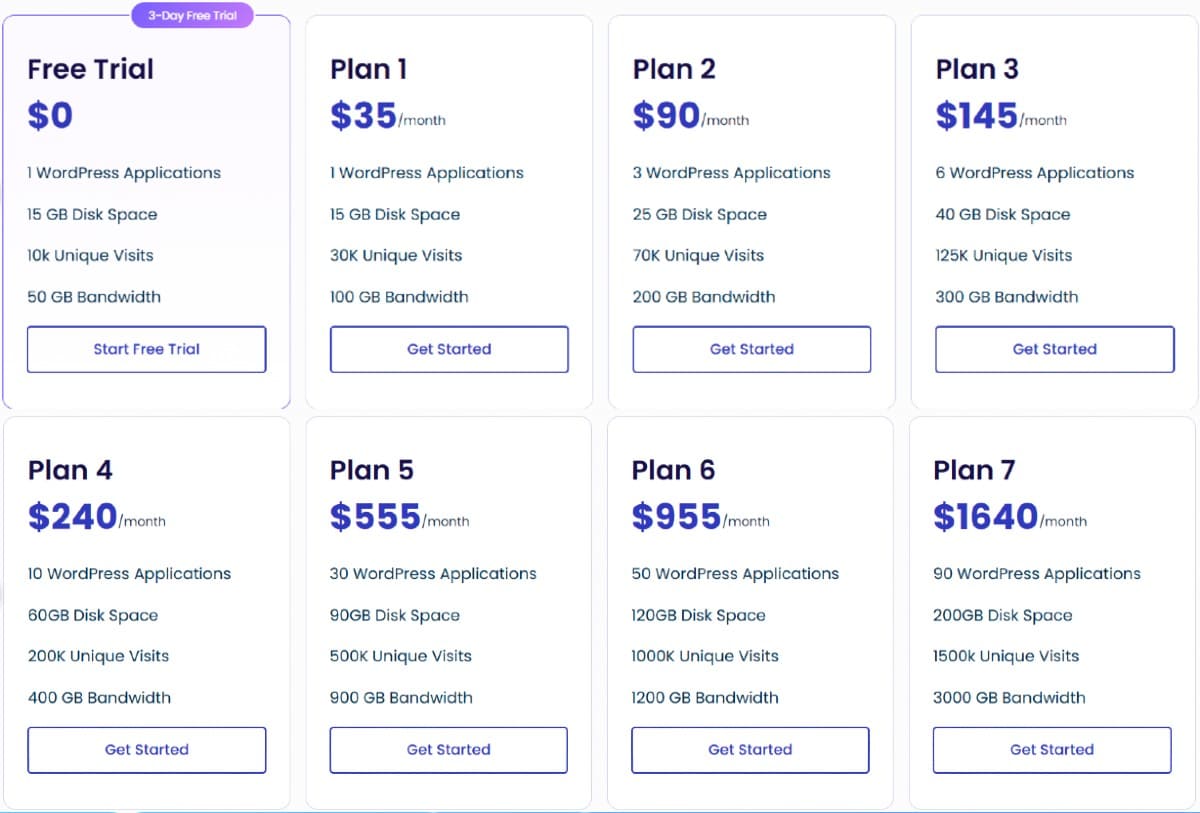Select the $90/month price label
1200x813 pixels.
coord(690,117)
